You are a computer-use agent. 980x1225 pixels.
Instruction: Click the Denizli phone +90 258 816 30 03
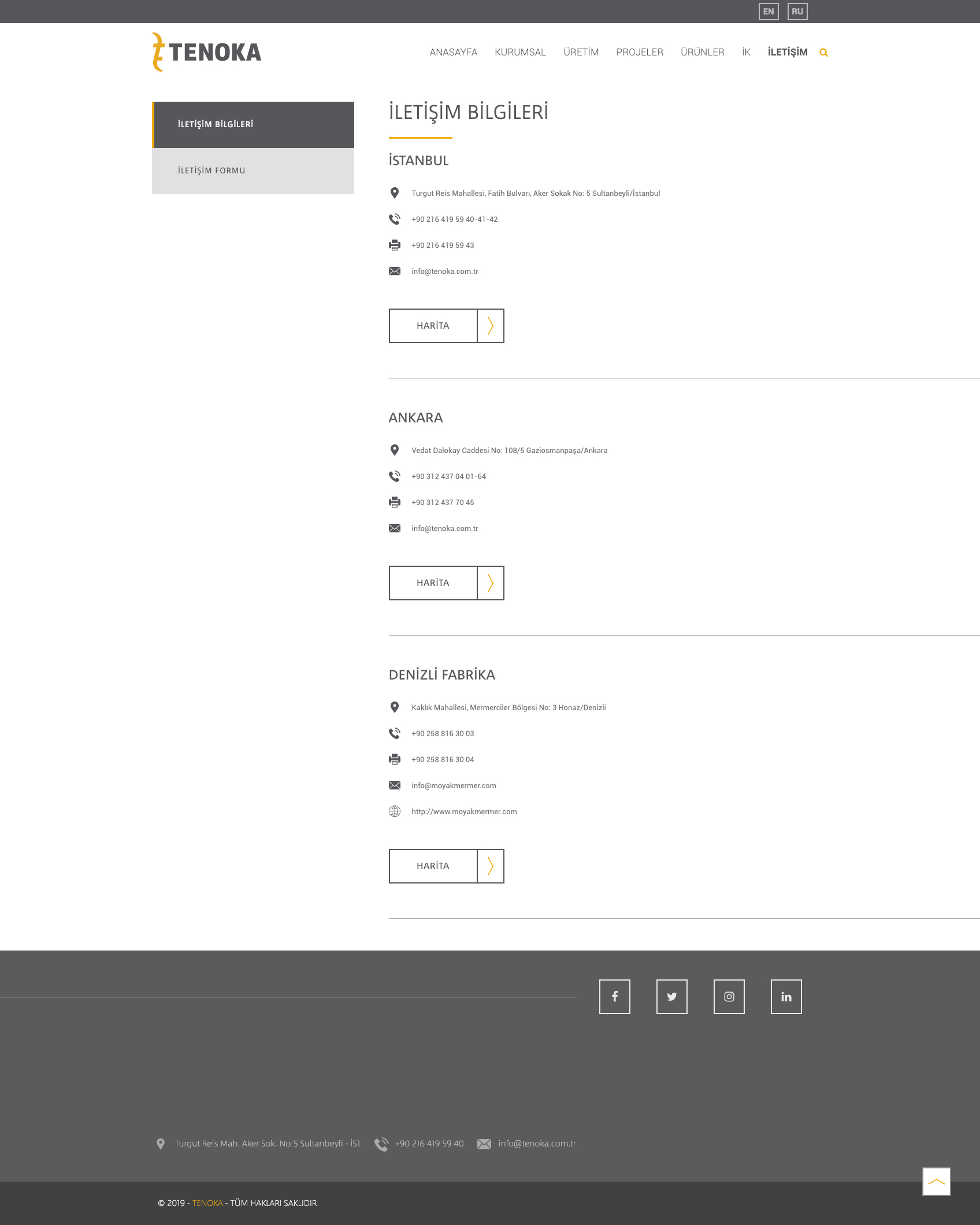[443, 734]
